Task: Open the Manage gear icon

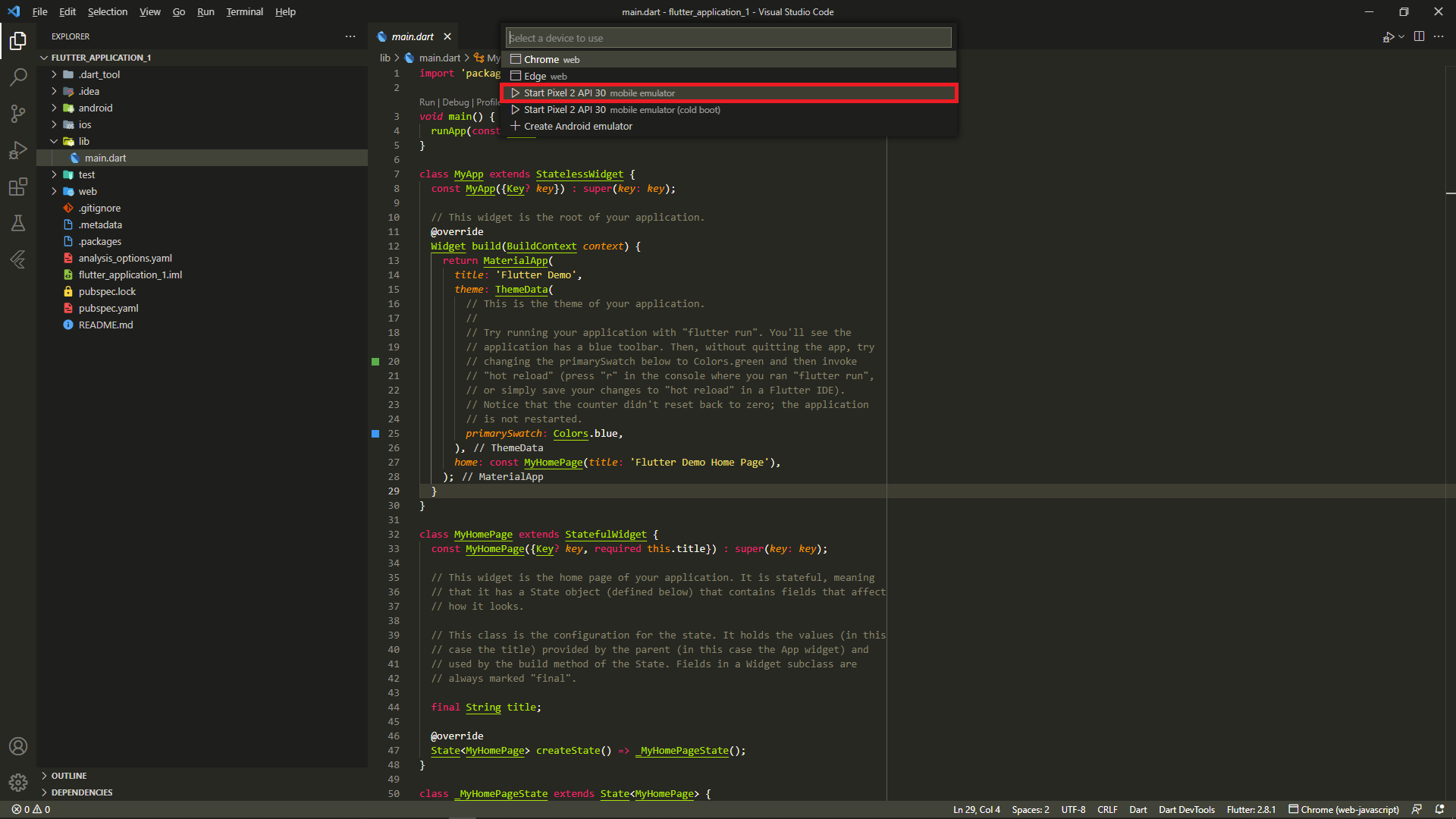Action: click(18, 782)
